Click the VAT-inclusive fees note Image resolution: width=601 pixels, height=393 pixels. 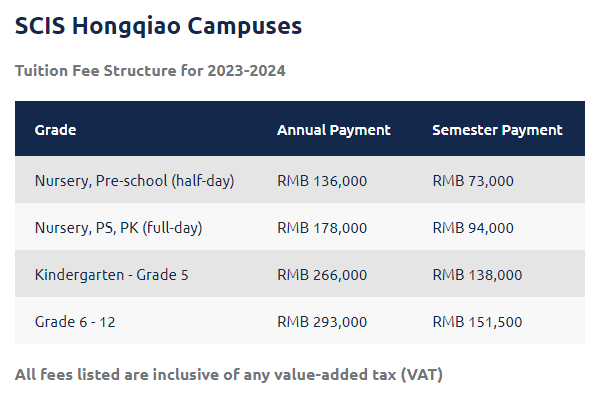(x=229, y=375)
